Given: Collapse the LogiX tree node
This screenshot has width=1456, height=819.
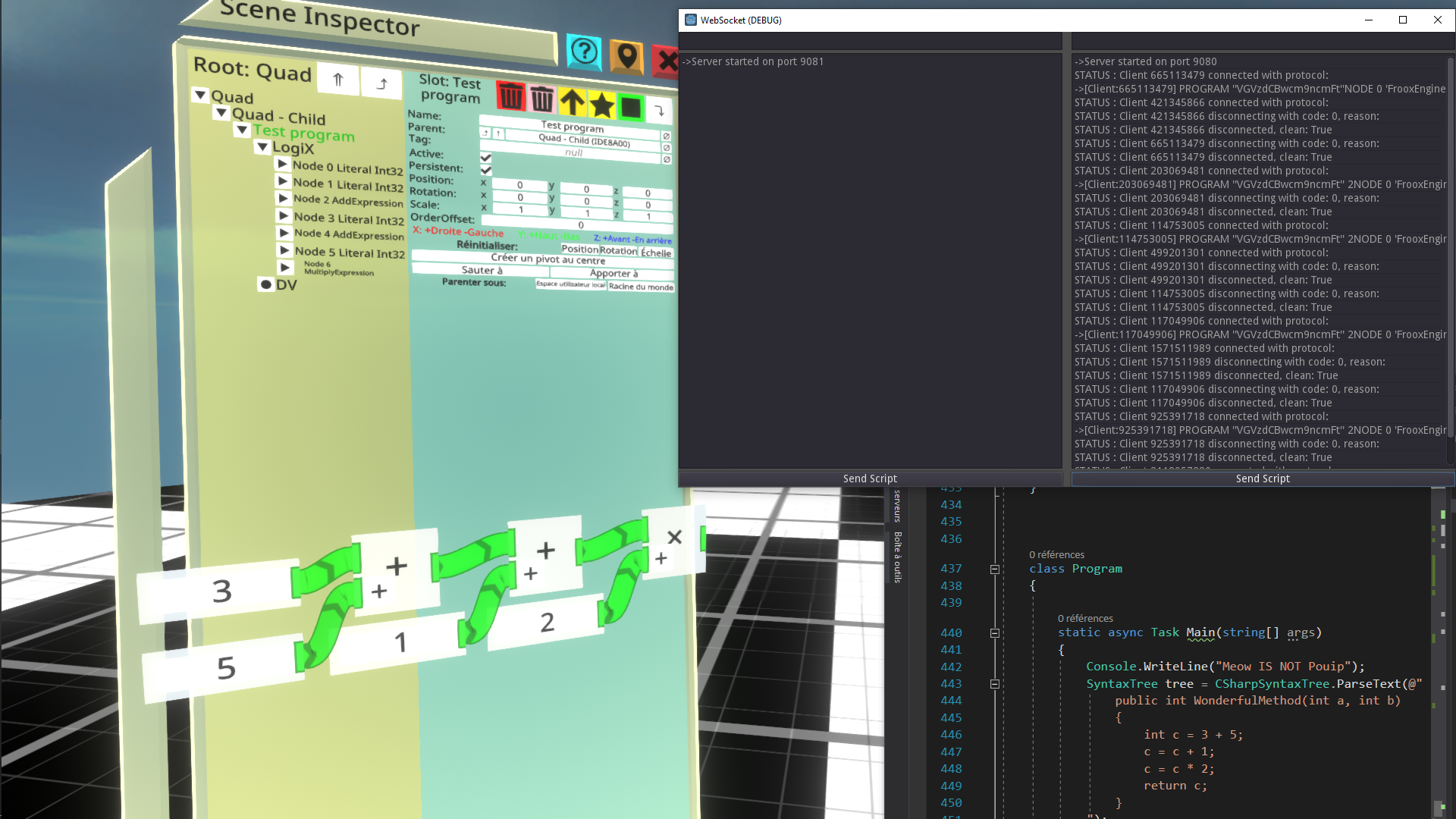Looking at the screenshot, I should click(262, 146).
